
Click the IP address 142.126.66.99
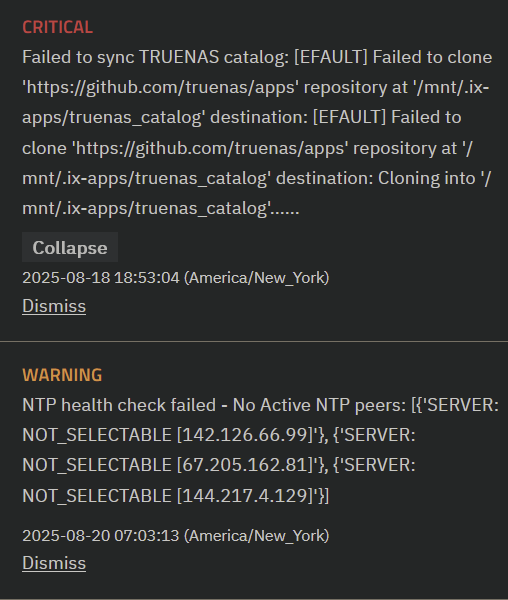click(x=245, y=435)
